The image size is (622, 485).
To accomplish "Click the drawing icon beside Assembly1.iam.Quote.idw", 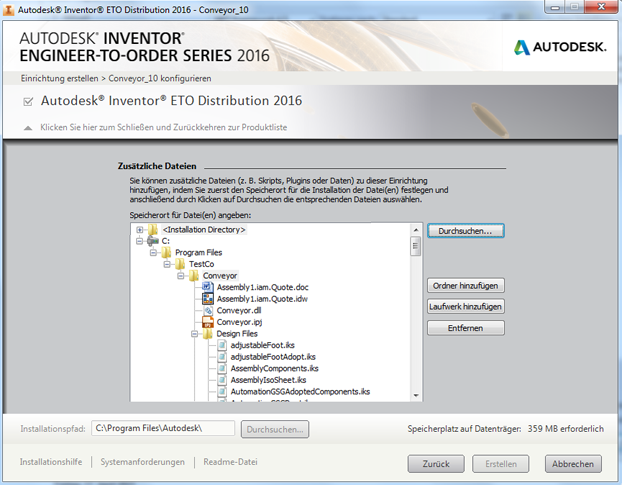I will point(208,298).
